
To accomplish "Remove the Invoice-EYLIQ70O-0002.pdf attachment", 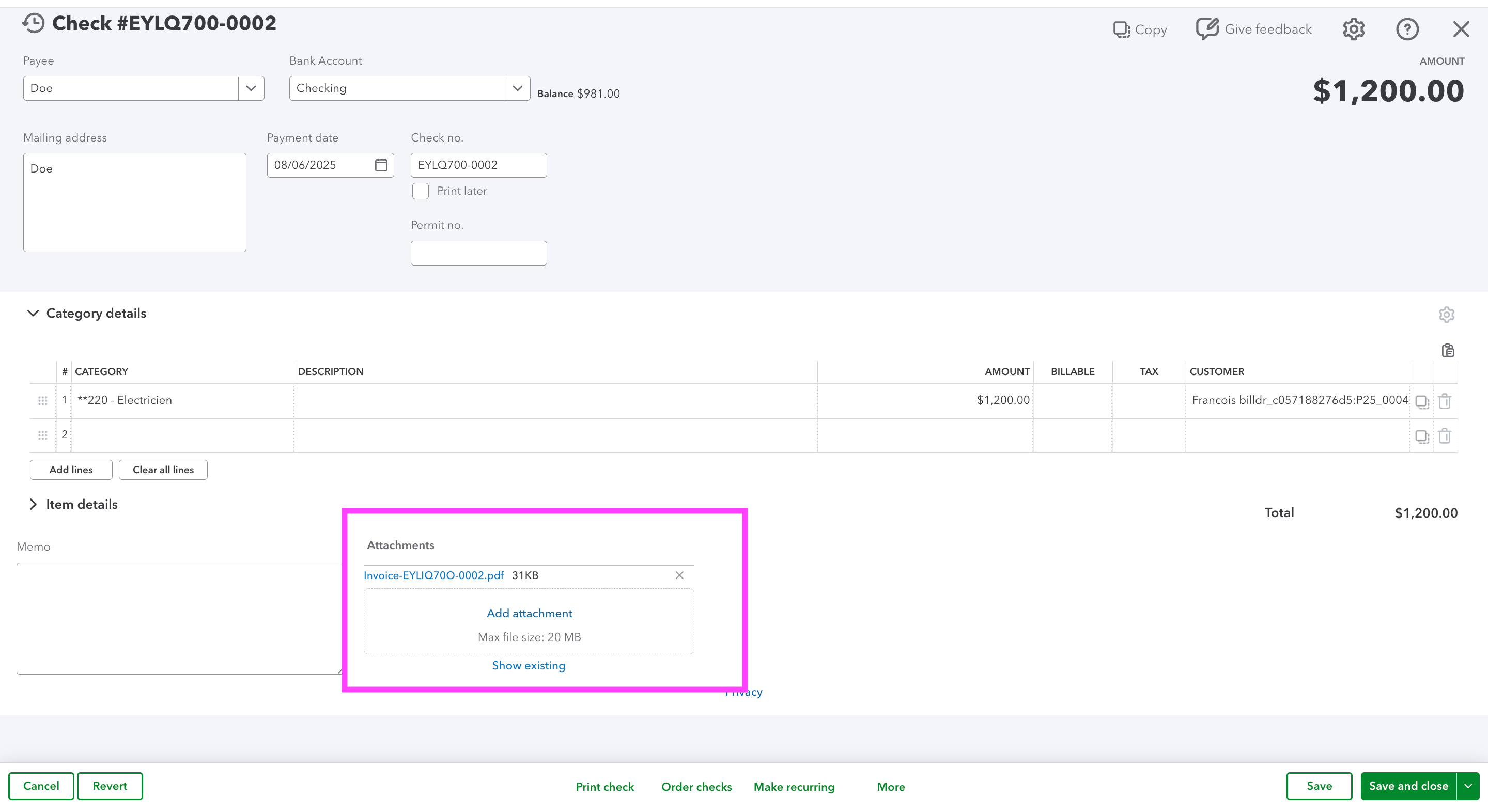I will [679, 575].
